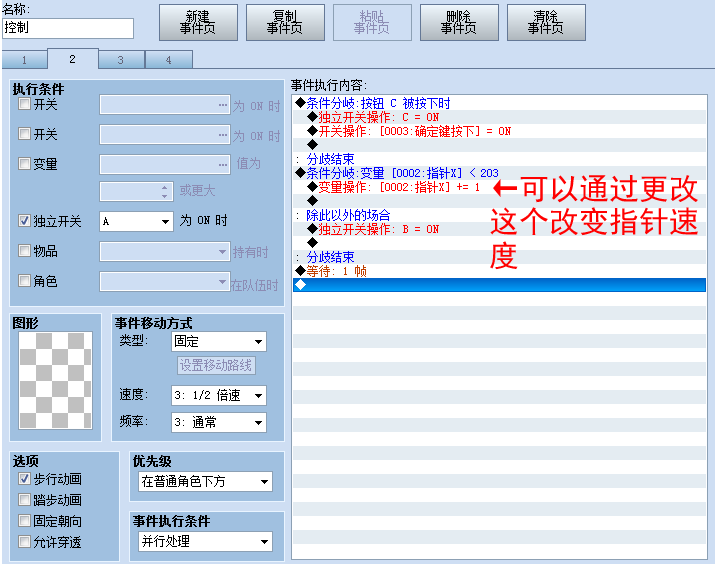This screenshot has height=564, width=718.
Task: Click the 粘贴事件页 button
Action: [372, 22]
